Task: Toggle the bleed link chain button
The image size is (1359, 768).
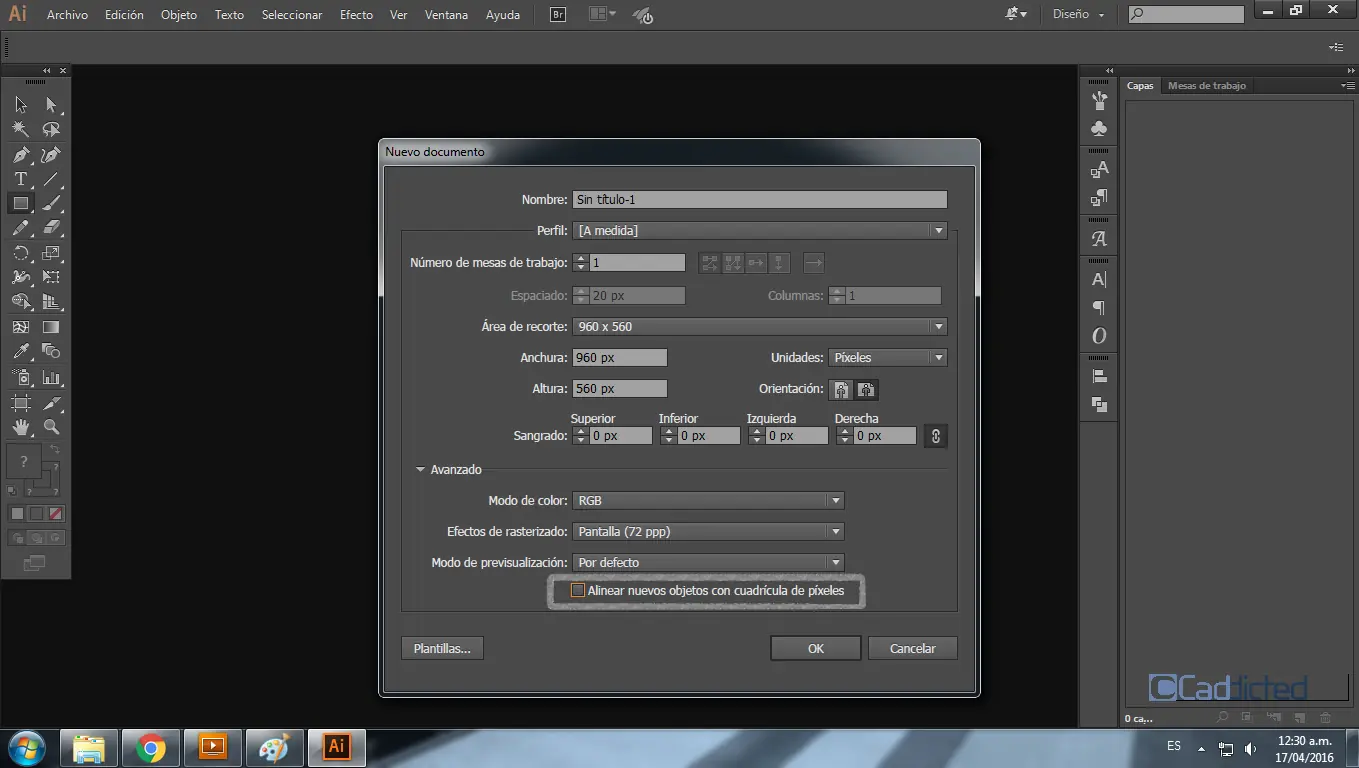Action: tap(935, 436)
